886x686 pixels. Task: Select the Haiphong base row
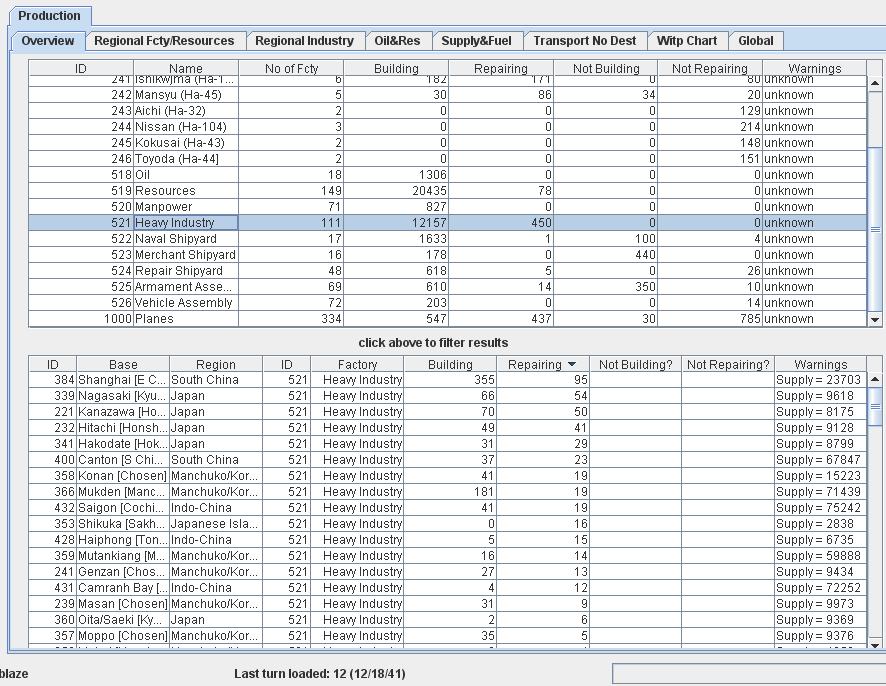[x=447, y=540]
